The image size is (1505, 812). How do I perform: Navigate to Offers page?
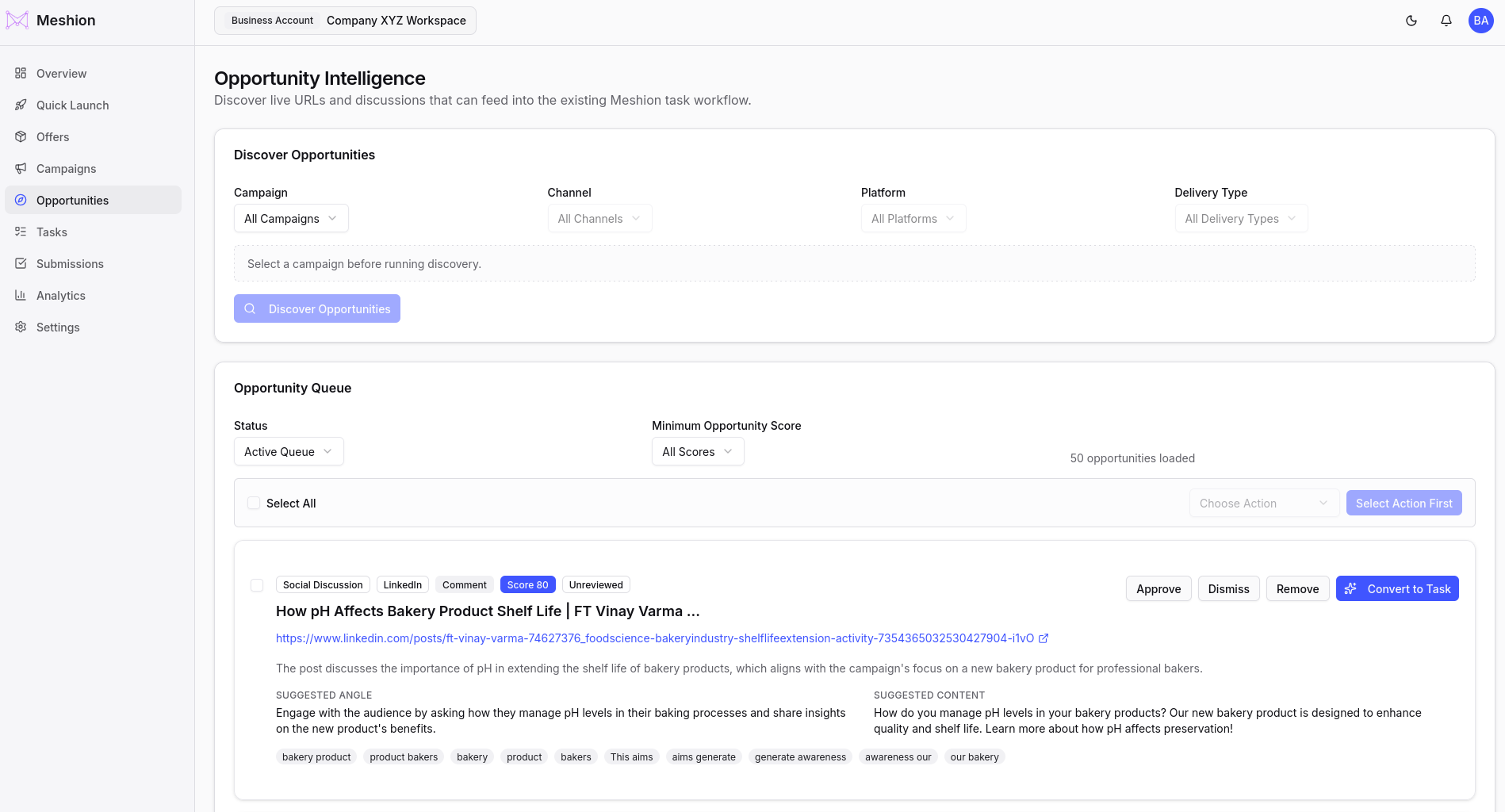point(93,136)
